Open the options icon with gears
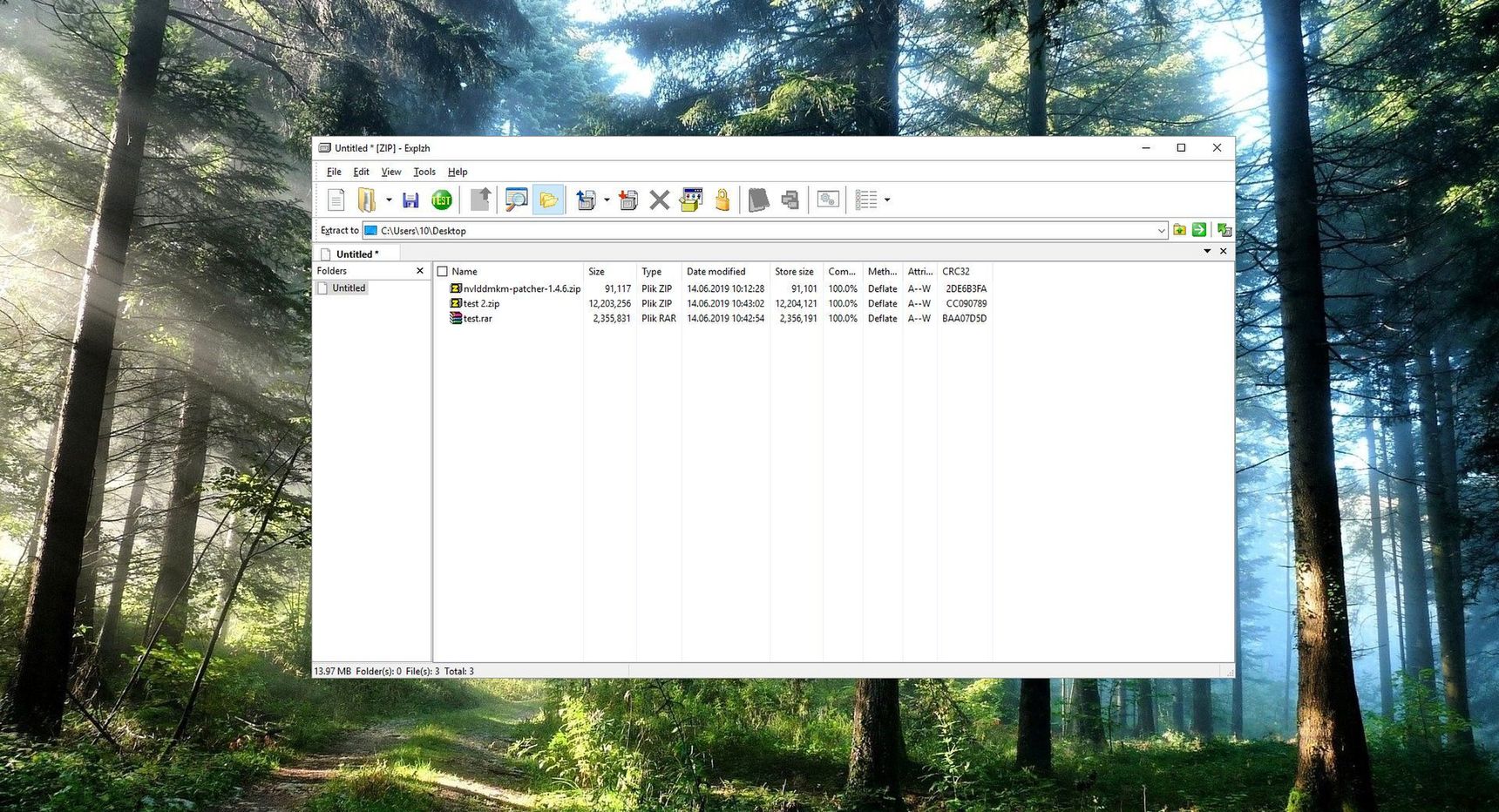This screenshot has height=812, width=1499. pos(828,200)
